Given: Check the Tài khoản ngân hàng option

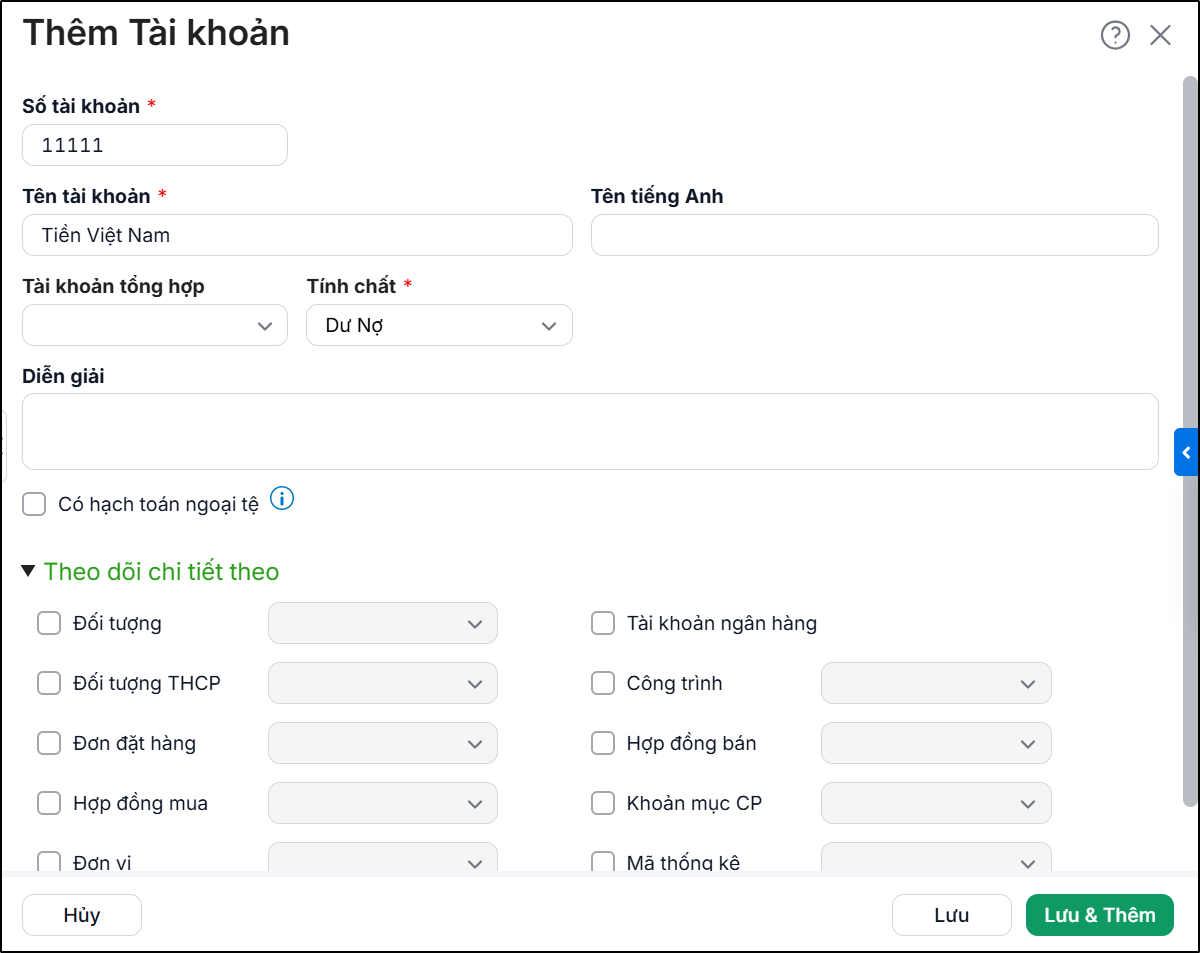Looking at the screenshot, I should point(603,623).
